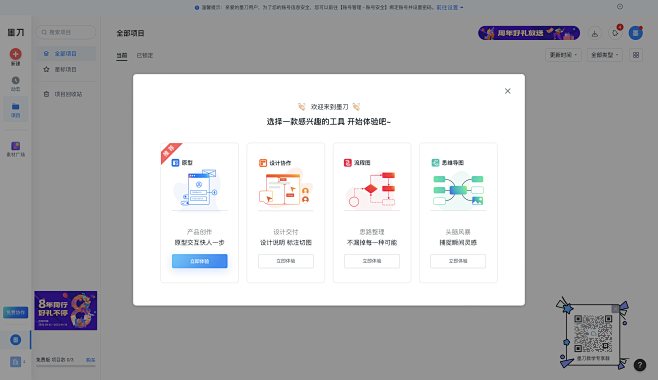
Task: Click the 流程图 red app icon
Action: point(347,163)
